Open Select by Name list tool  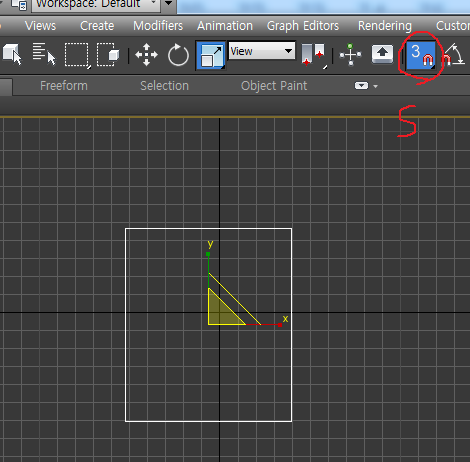pyautogui.click(x=44, y=54)
